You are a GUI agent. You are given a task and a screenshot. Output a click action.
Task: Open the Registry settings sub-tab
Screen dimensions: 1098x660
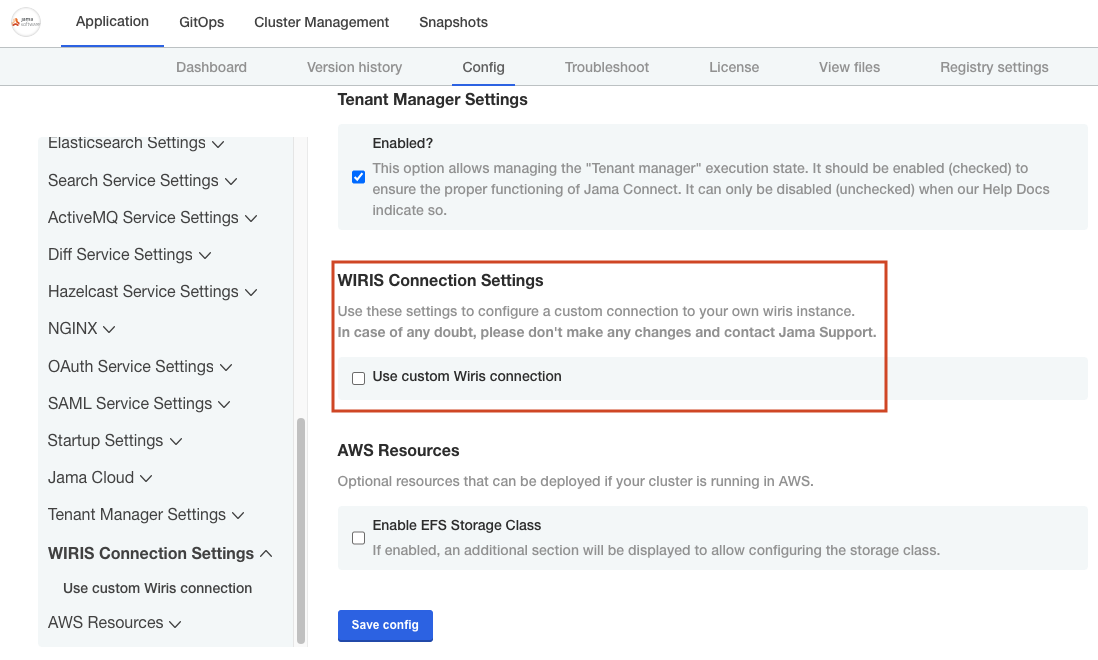994,67
